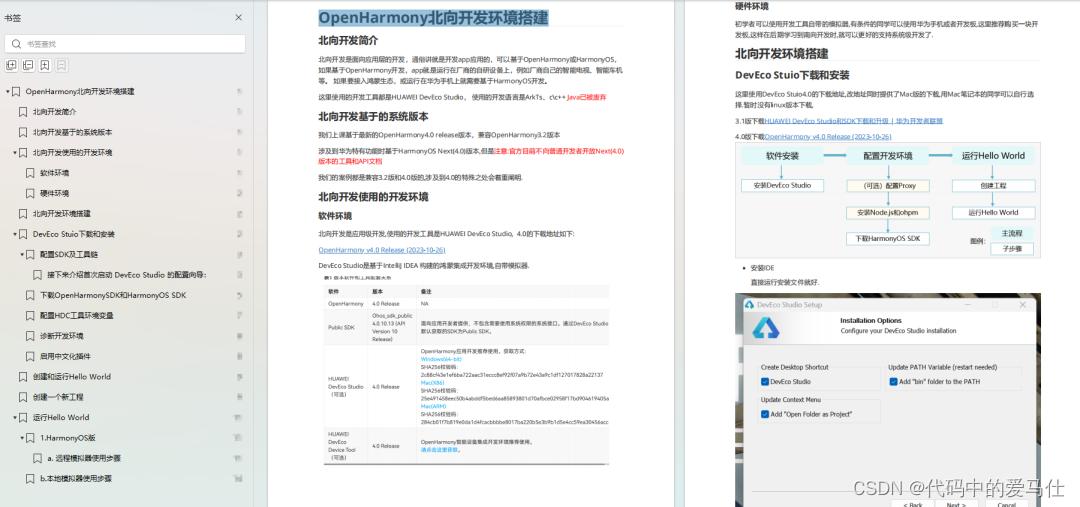
Task: Open OpenHarmony v4.0 Release link under 软件环境
Action: pyautogui.click(x=382, y=250)
